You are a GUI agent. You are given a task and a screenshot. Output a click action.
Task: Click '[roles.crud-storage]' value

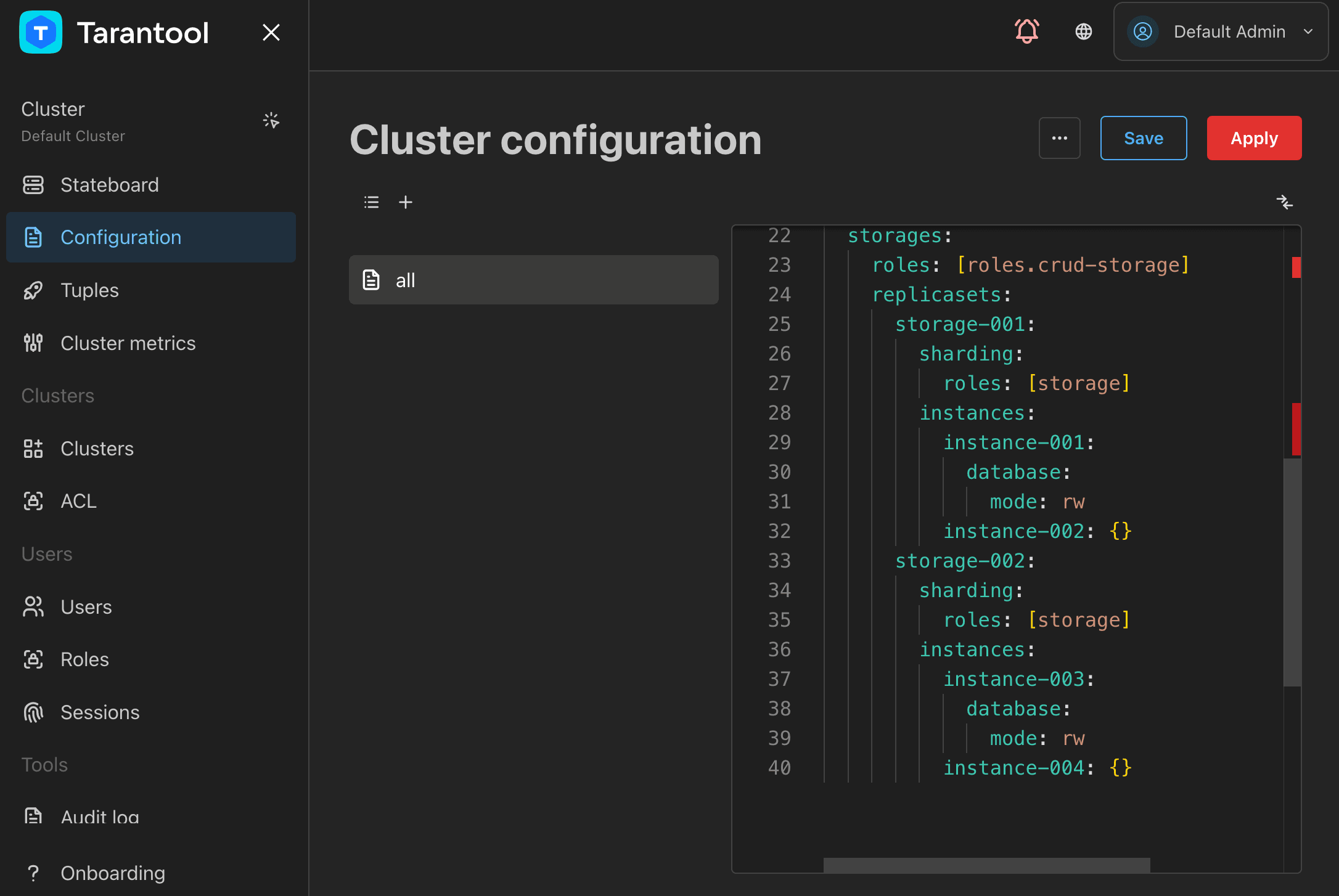coord(1073,265)
